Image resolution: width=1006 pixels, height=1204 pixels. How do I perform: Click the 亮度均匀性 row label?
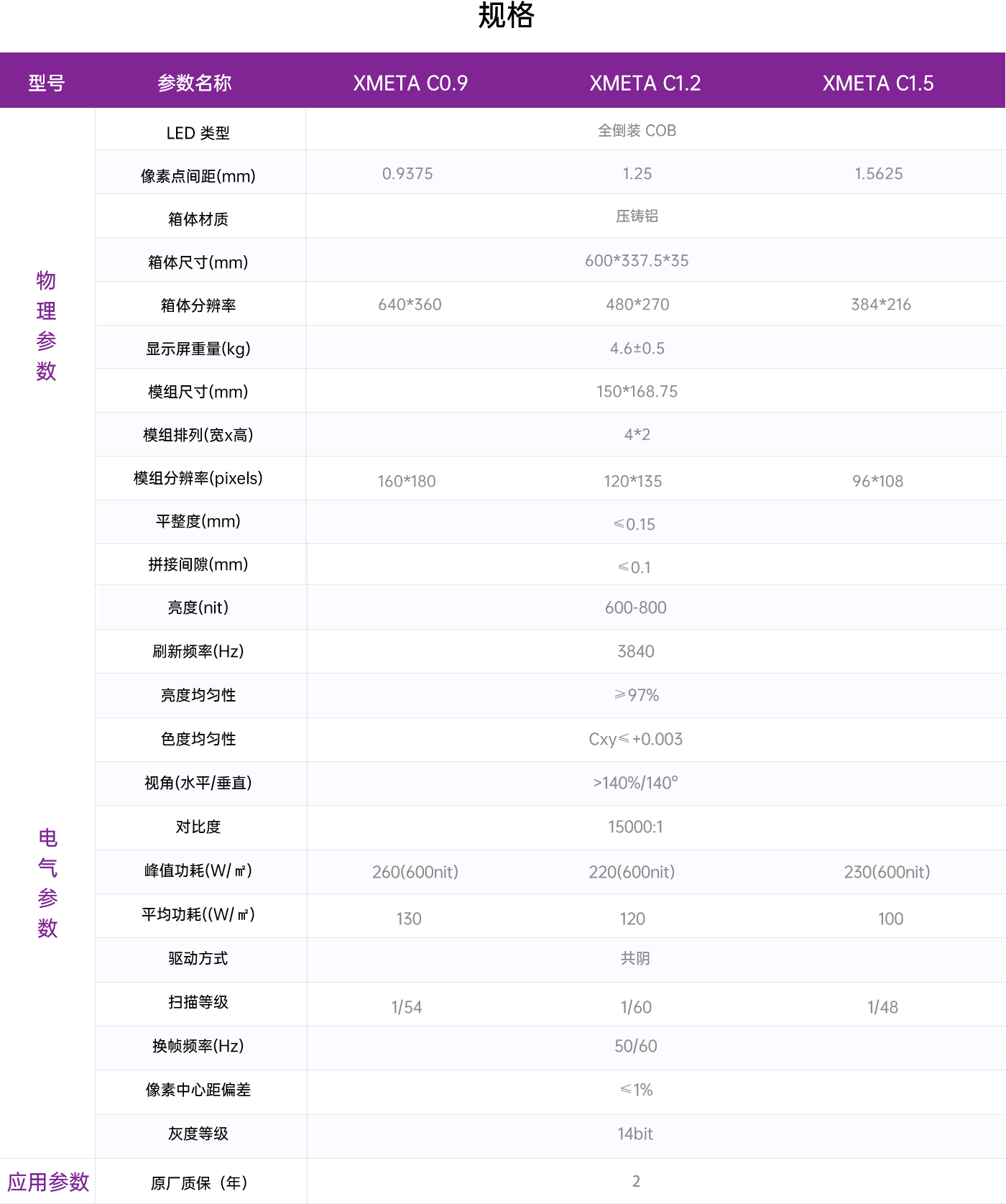coord(198,695)
